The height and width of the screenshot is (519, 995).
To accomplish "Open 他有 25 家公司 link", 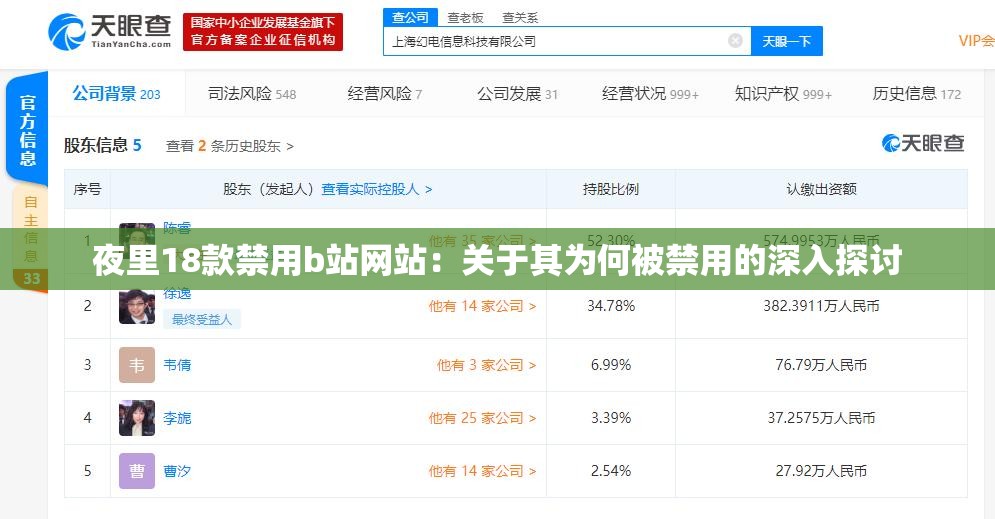I will (x=482, y=418).
